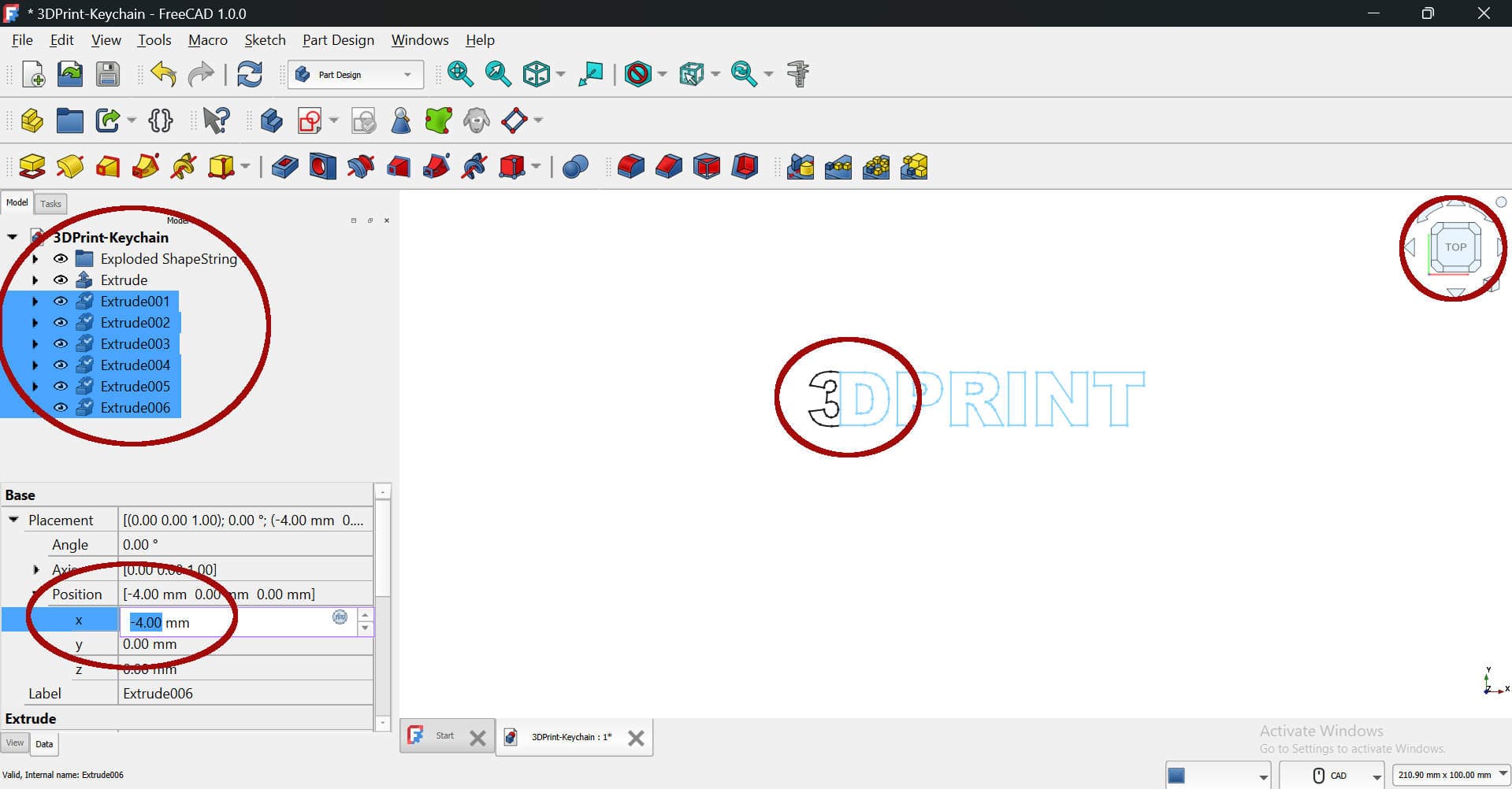Expand the Extrude001 tree item
The image size is (1512, 789).
point(35,301)
